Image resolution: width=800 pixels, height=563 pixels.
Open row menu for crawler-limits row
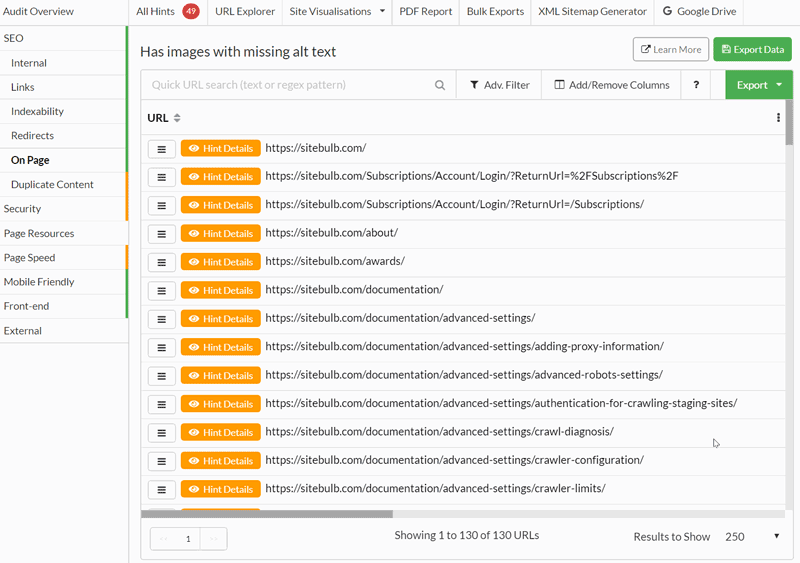(x=162, y=490)
